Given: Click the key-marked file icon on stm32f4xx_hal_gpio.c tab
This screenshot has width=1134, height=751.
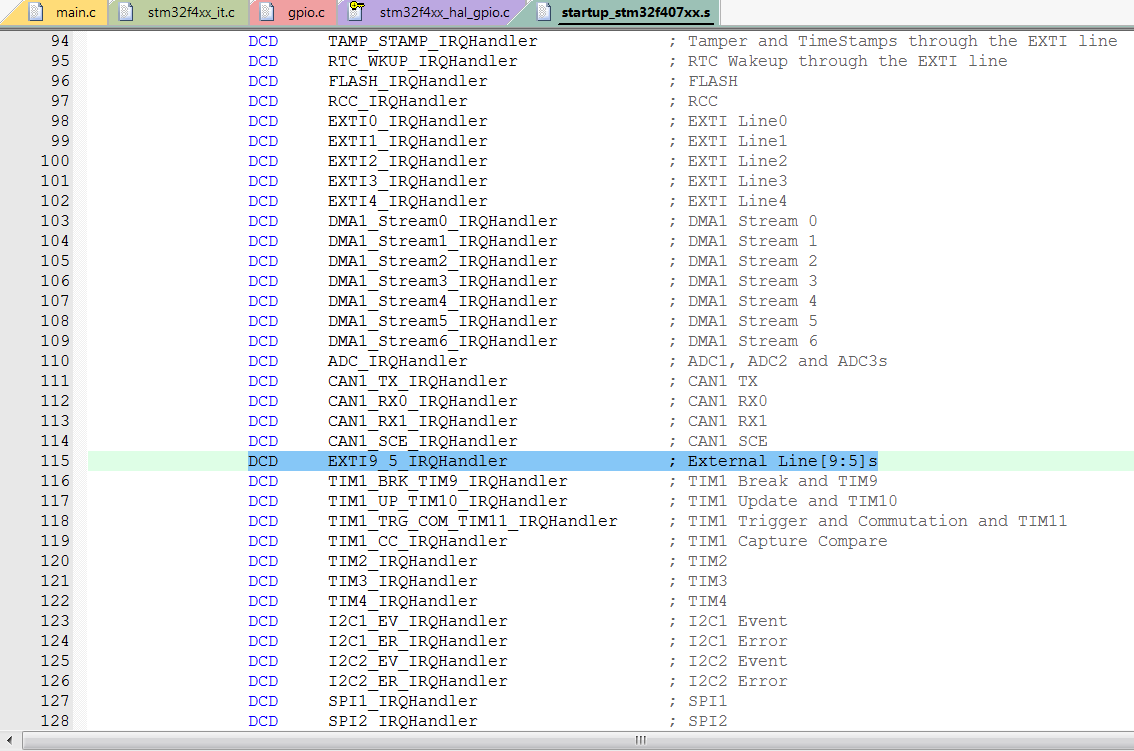Looking at the screenshot, I should tap(357, 11).
